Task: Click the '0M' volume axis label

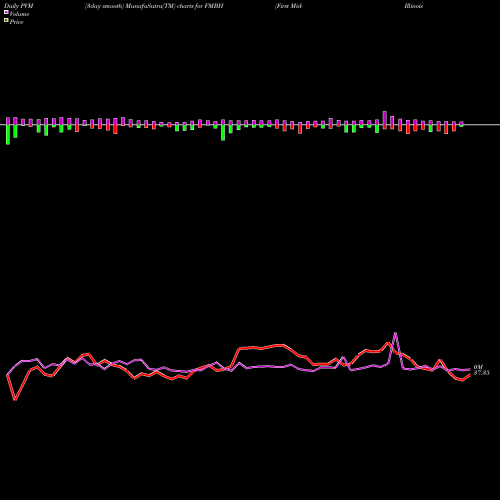Action: pyautogui.click(x=478, y=367)
